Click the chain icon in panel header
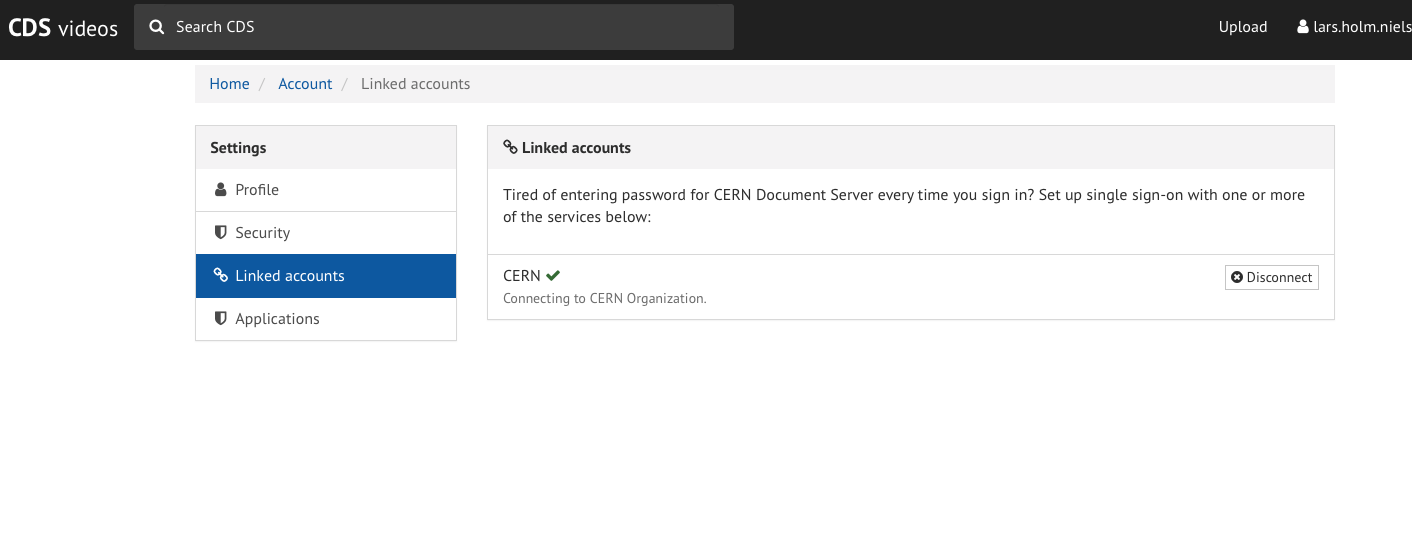This screenshot has height=539, width=1412. [510, 147]
